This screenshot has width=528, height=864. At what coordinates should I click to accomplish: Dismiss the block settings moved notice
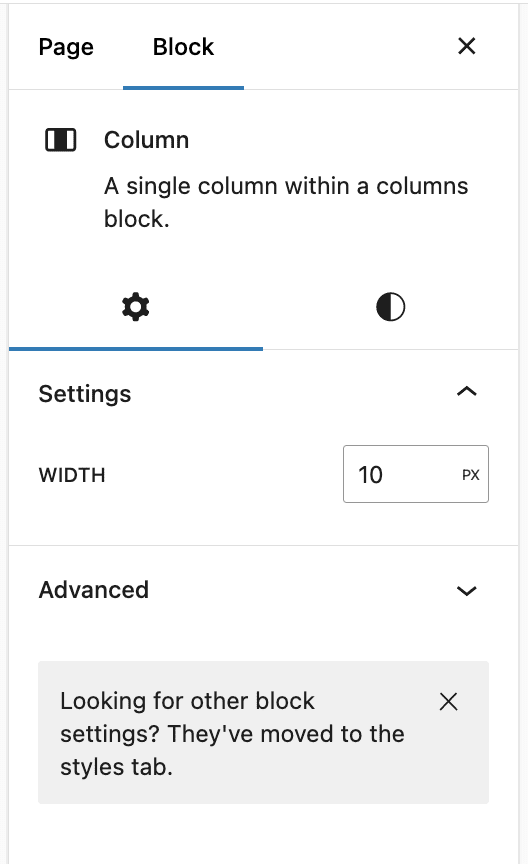(449, 701)
